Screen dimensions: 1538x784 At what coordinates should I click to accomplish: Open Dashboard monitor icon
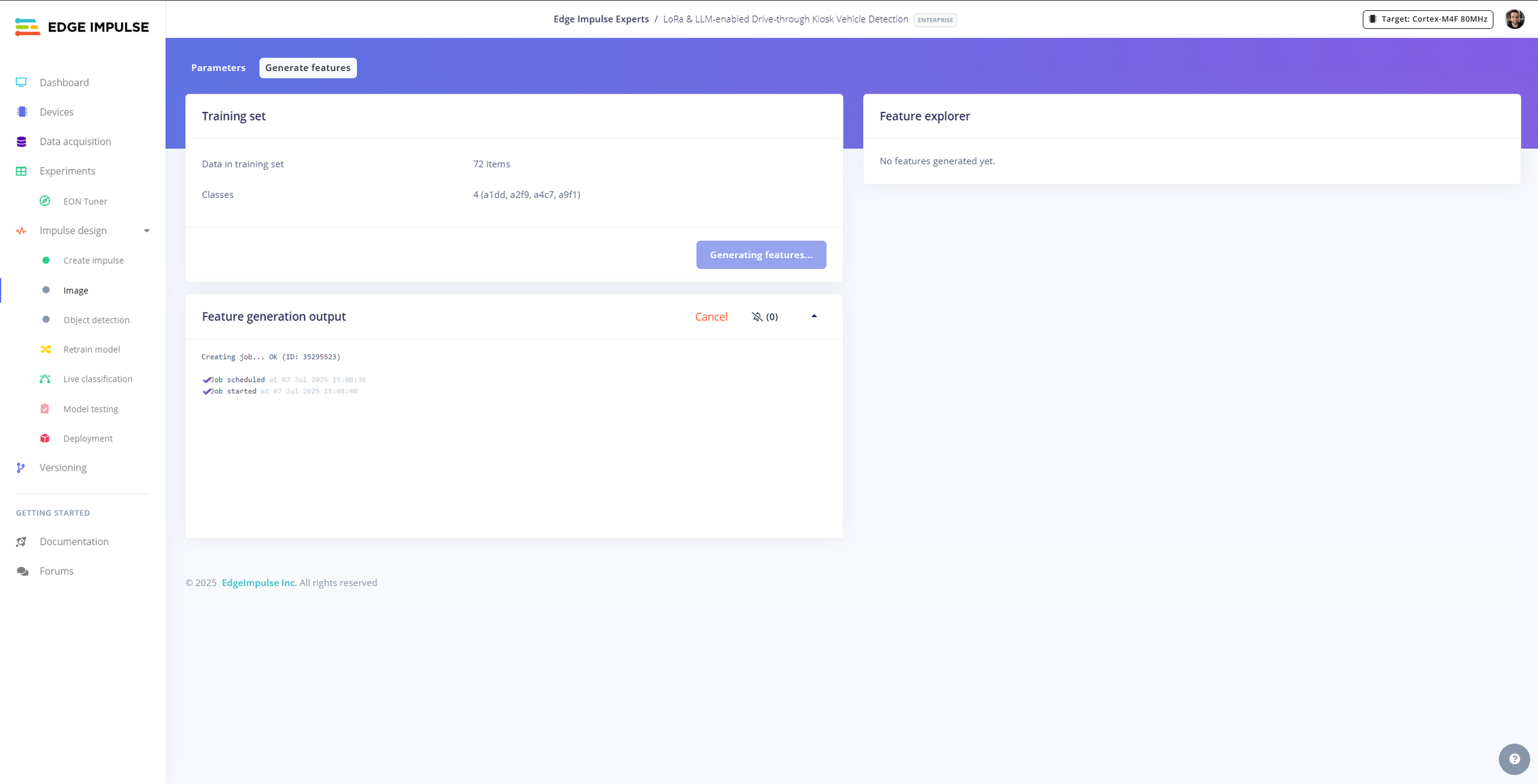21,82
